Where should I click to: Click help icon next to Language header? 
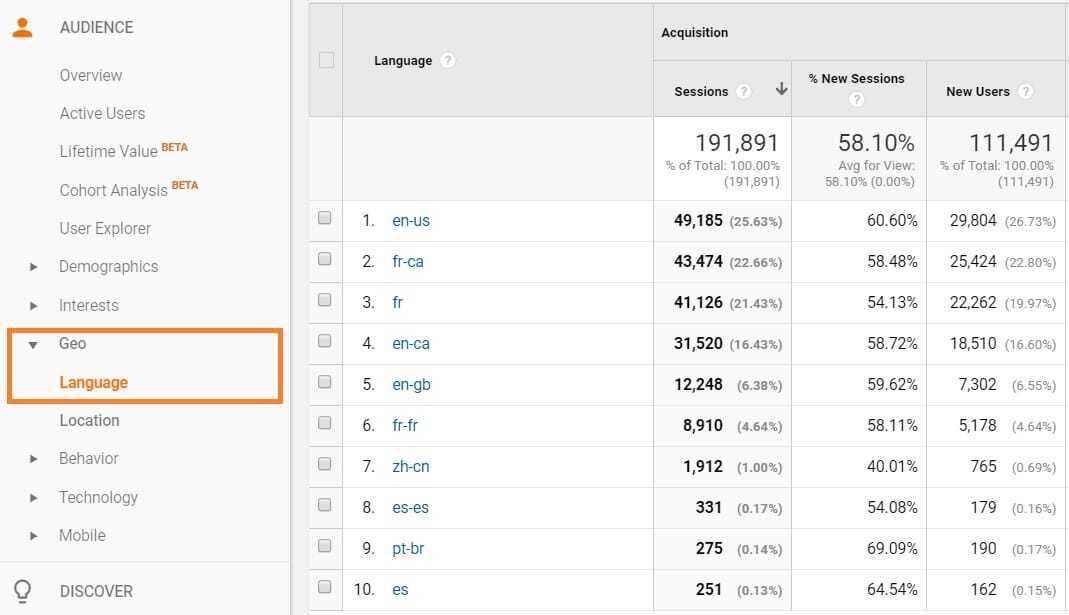pos(448,61)
